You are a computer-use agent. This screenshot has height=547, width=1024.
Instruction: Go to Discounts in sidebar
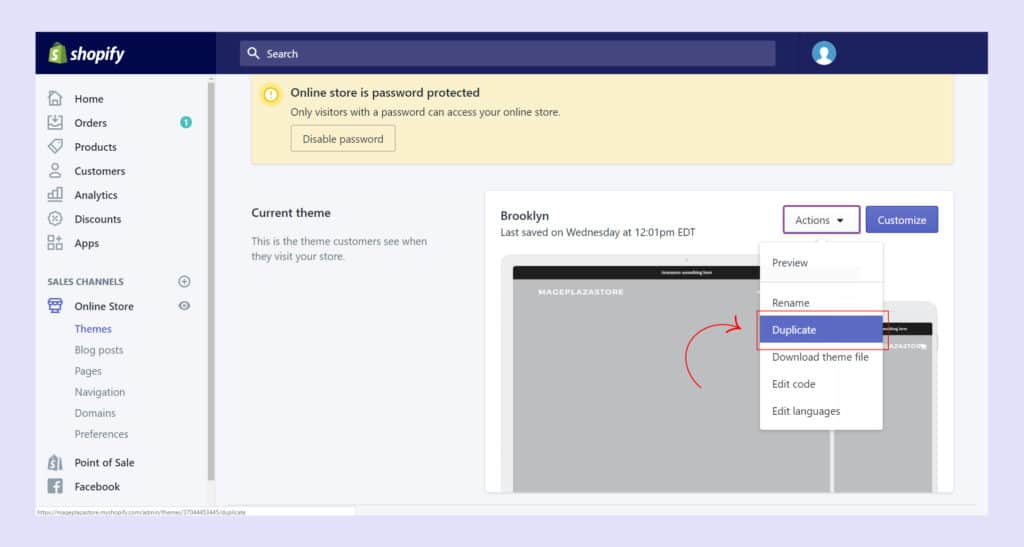[x=97, y=219]
